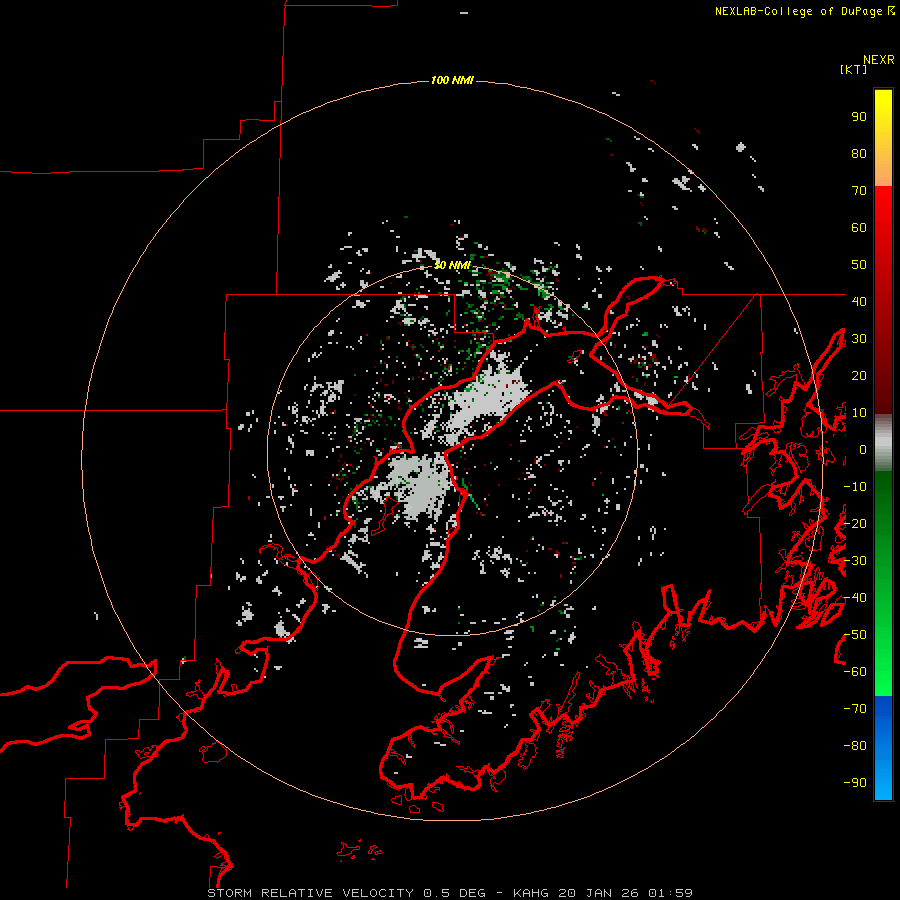900x900 pixels.
Task: Click the -10 value on velocity scale
Action: tap(855, 487)
